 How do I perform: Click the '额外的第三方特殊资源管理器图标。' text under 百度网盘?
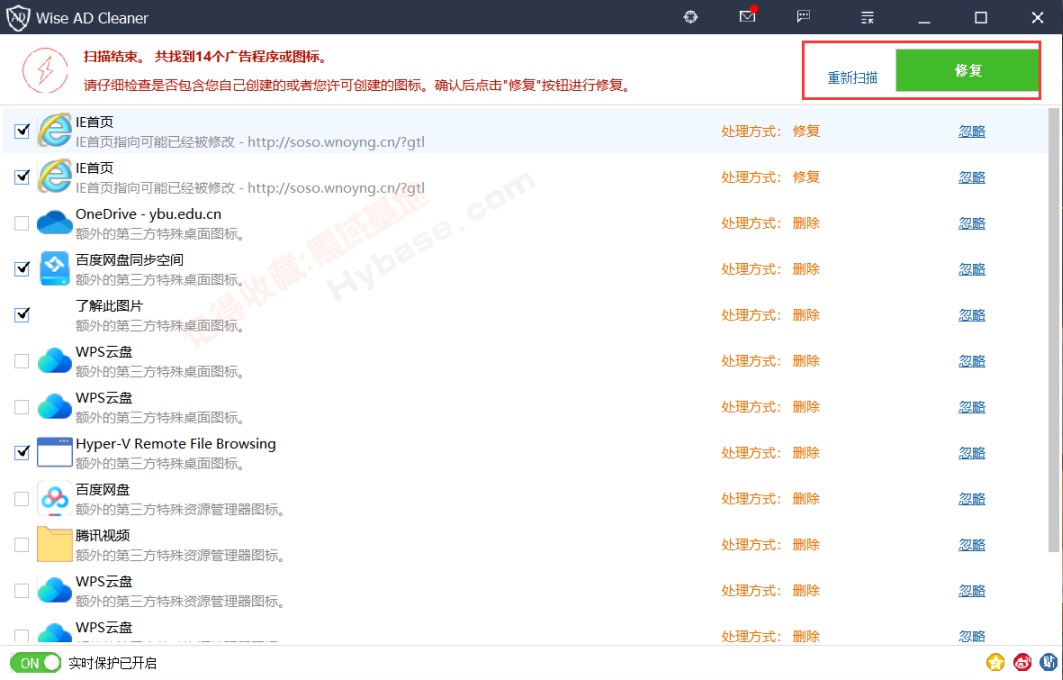[x=180, y=509]
